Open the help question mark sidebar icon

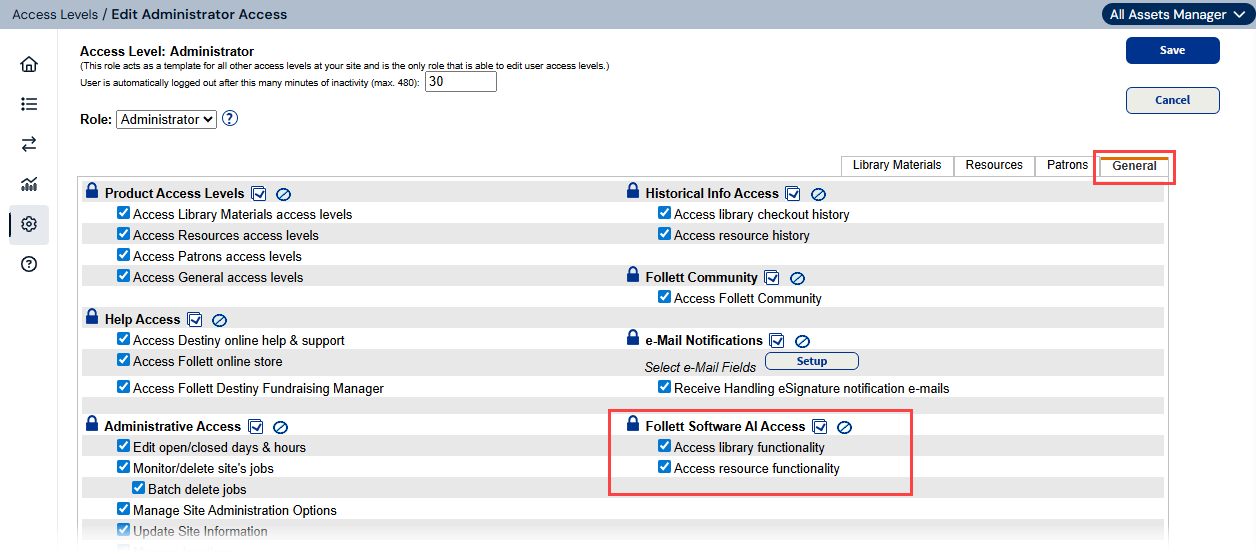click(x=29, y=264)
